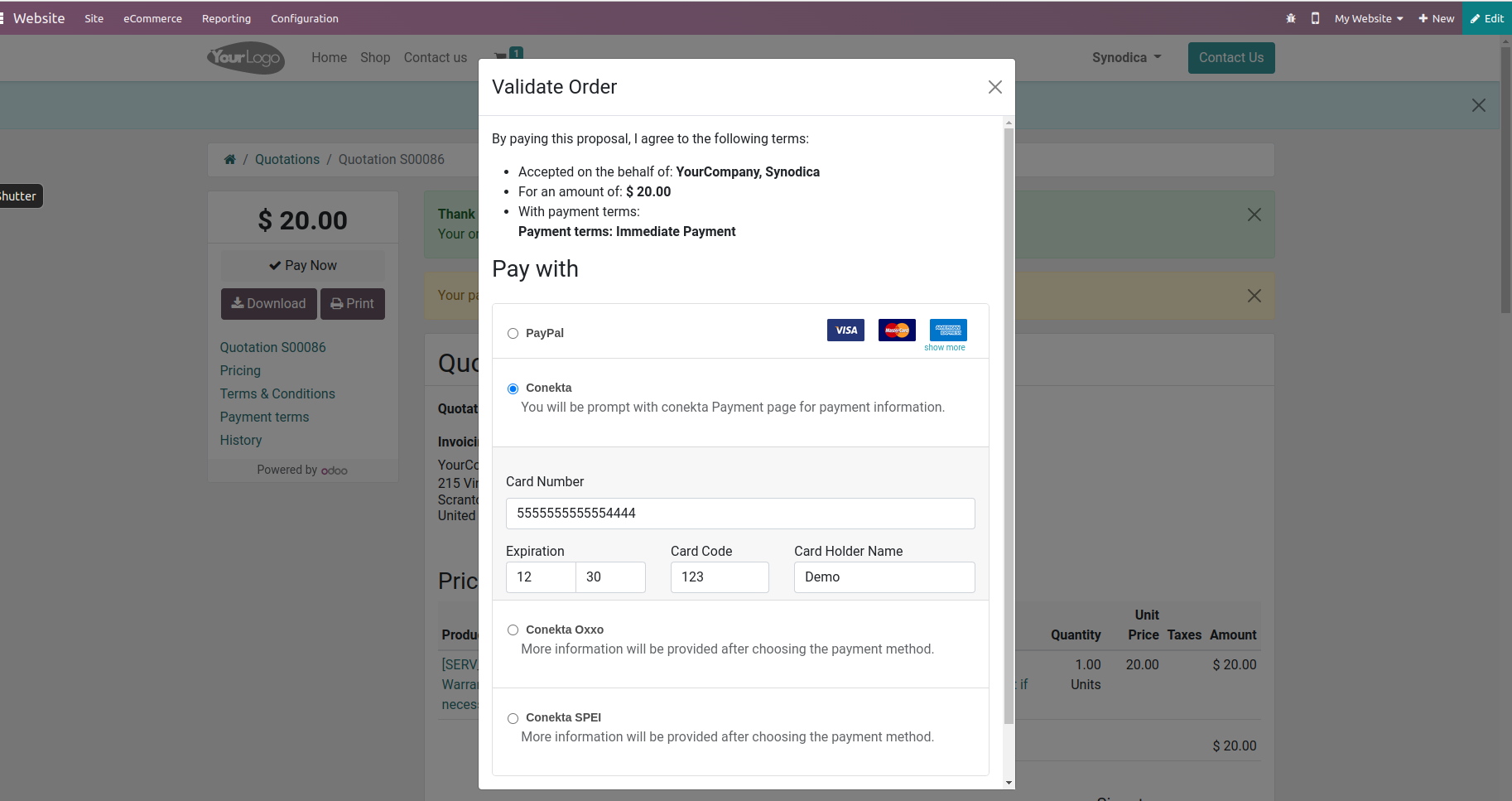Print the quotation
The height and width of the screenshot is (801, 1512).
[x=353, y=304]
